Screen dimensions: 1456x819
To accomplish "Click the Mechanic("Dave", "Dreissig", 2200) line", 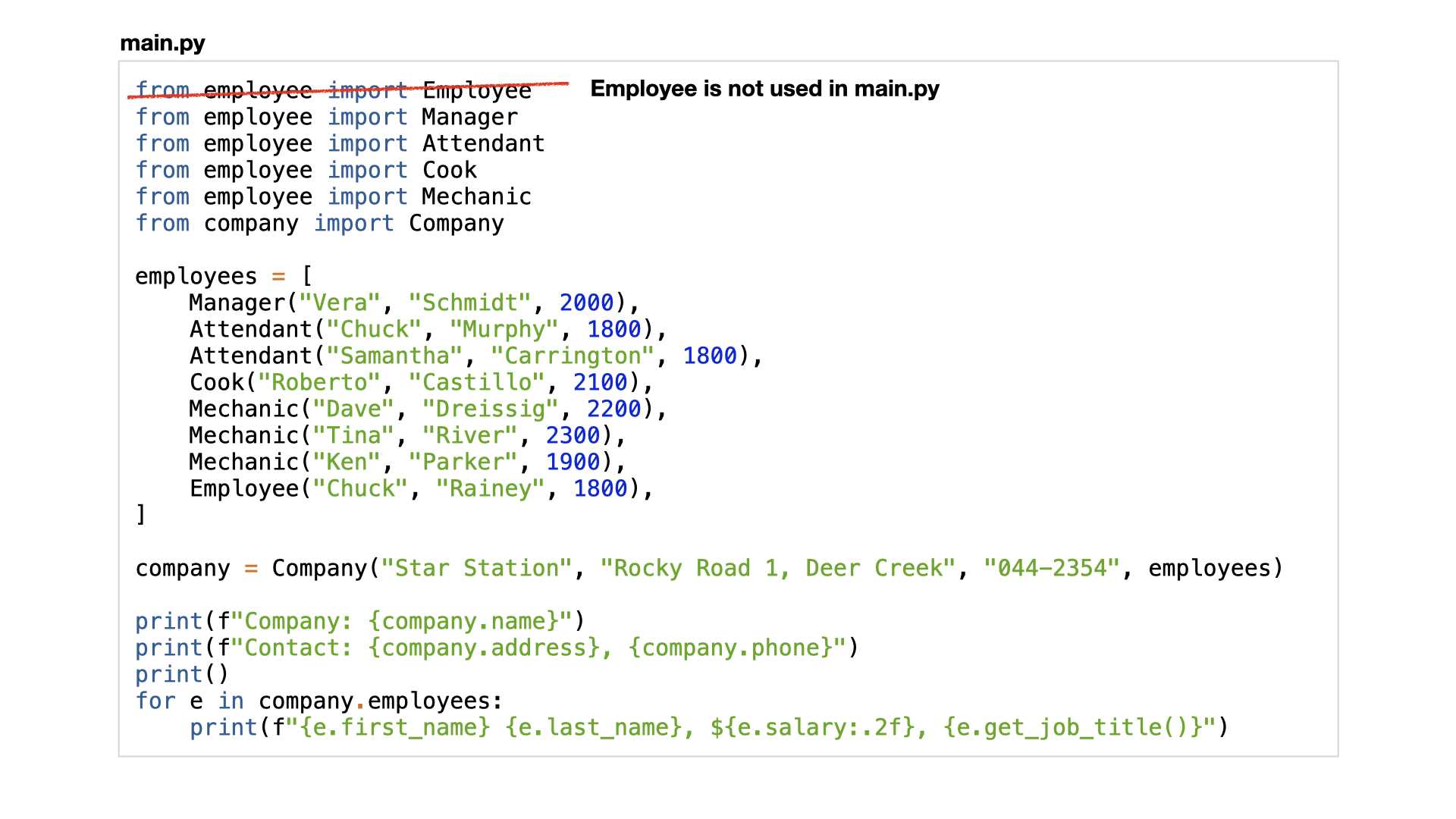I will tap(428, 409).
